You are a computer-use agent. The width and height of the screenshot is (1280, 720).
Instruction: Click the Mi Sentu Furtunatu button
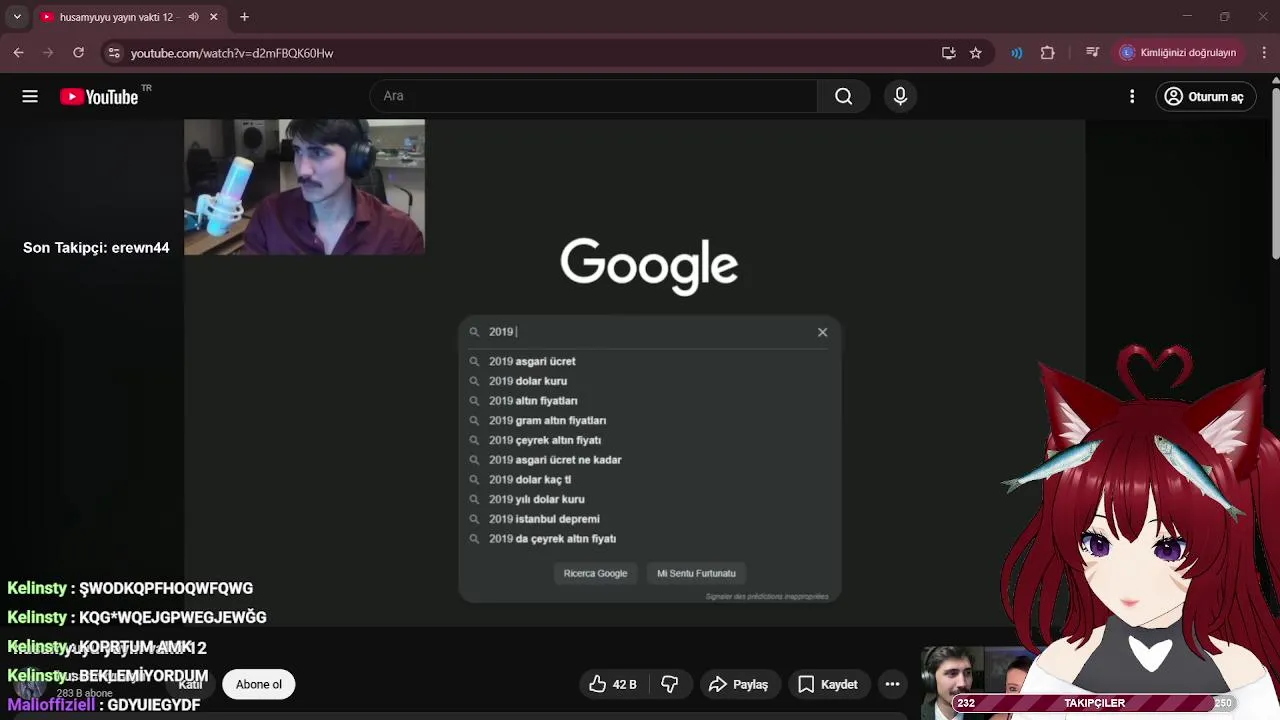pos(696,573)
